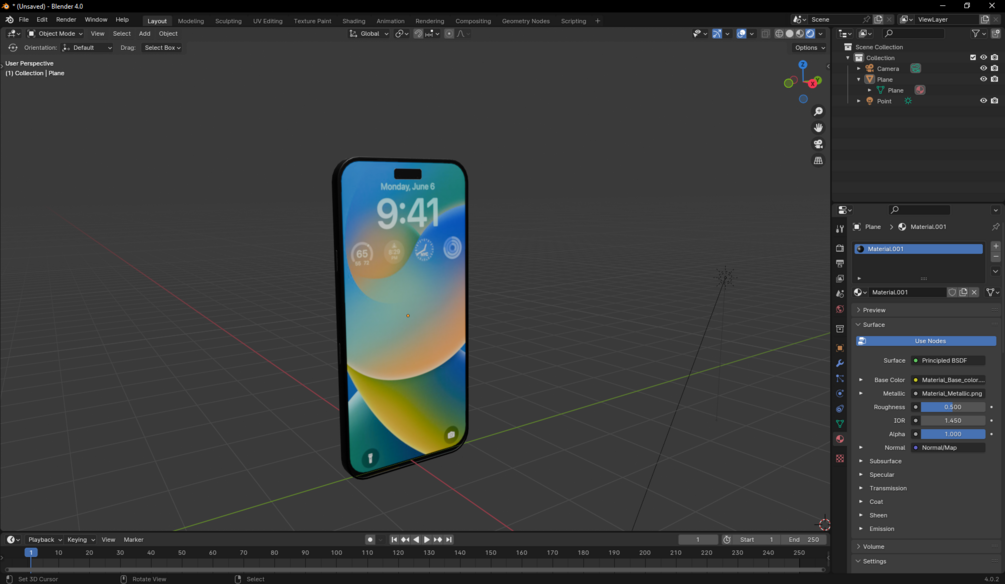Open the Render menu
1005x584 pixels.
(66, 20)
